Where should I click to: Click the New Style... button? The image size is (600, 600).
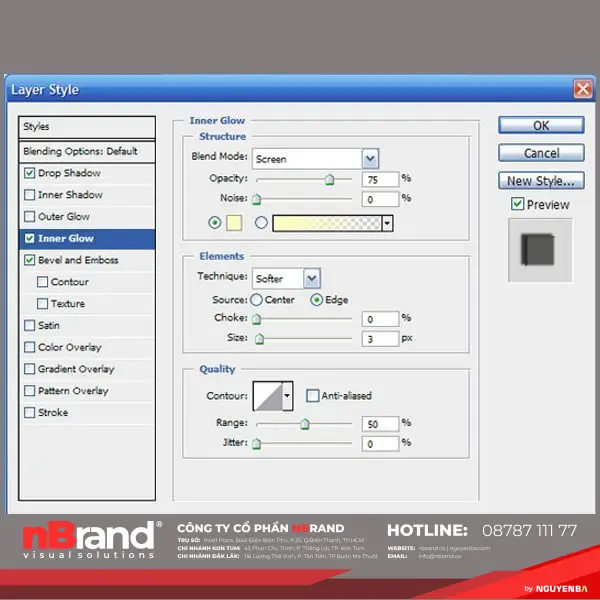(x=541, y=181)
